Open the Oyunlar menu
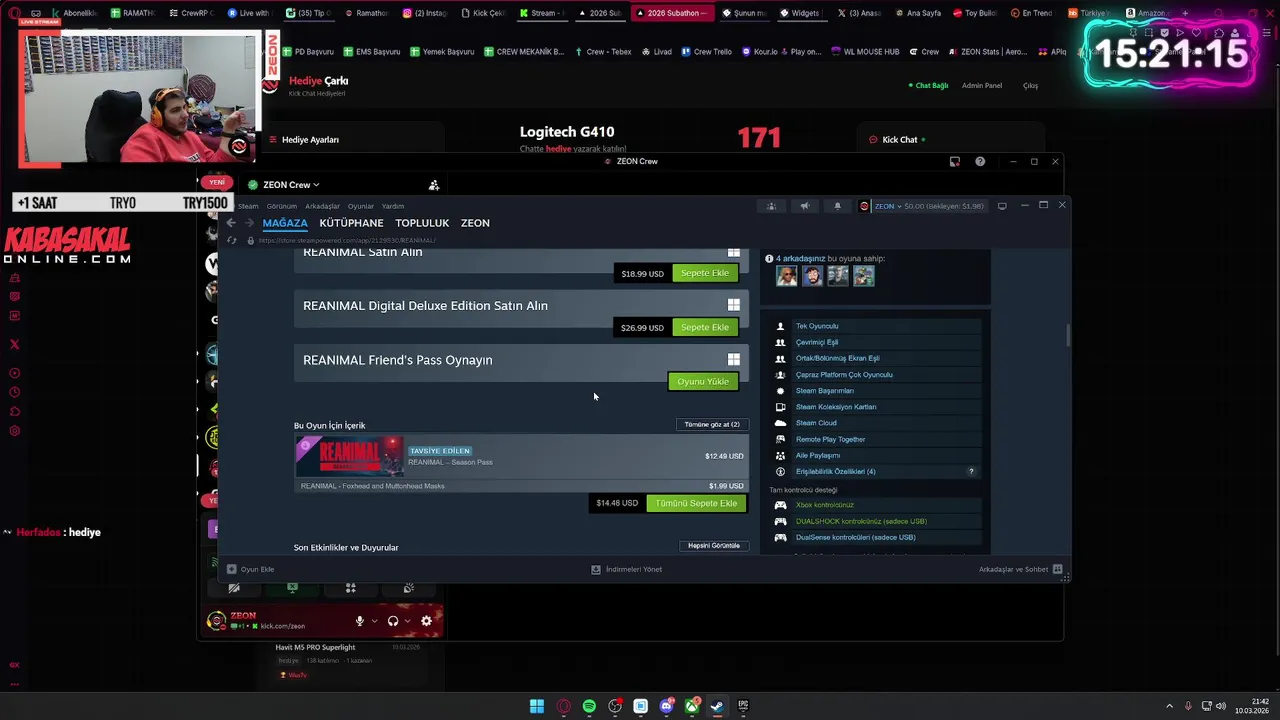The height and width of the screenshot is (720, 1280). click(361, 206)
